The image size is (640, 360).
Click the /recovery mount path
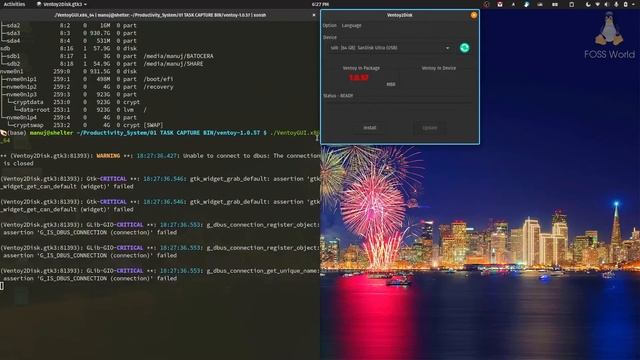pyautogui.click(x=158, y=87)
